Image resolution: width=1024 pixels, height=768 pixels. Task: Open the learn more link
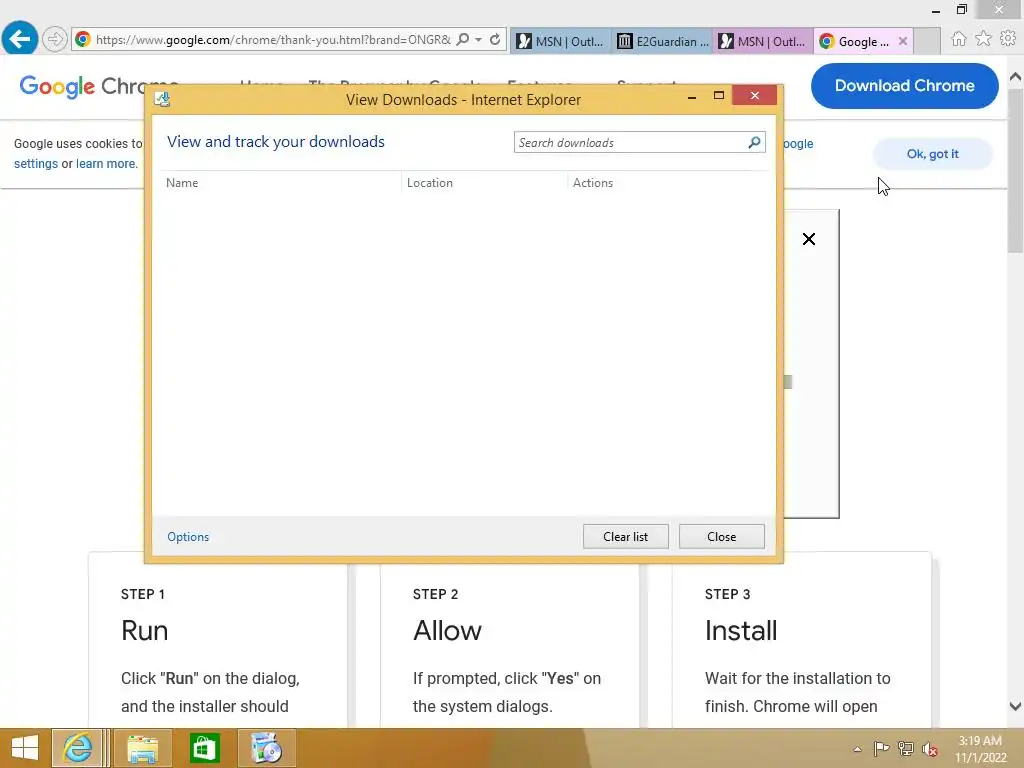click(x=106, y=164)
